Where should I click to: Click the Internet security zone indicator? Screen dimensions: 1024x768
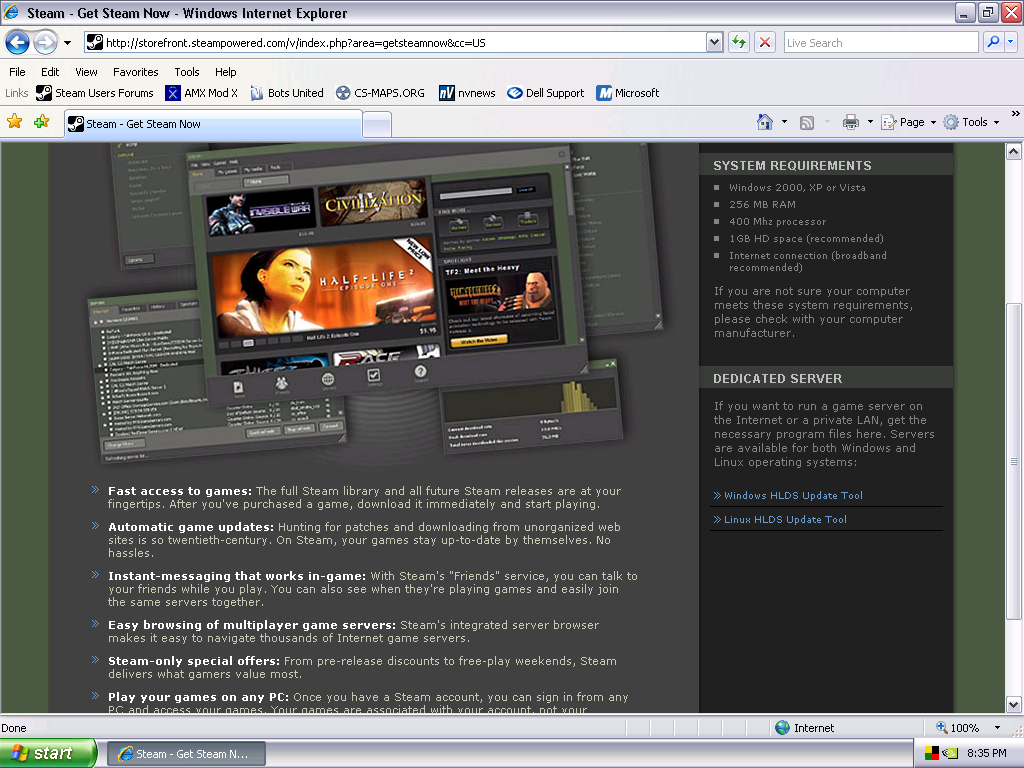[x=805, y=728]
